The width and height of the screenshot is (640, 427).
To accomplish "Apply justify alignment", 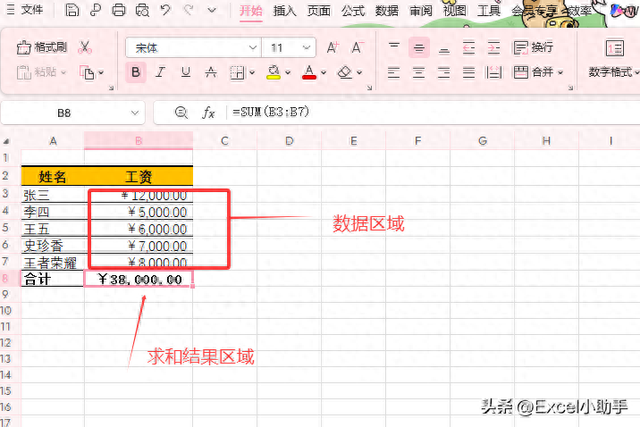I will pos(469,73).
